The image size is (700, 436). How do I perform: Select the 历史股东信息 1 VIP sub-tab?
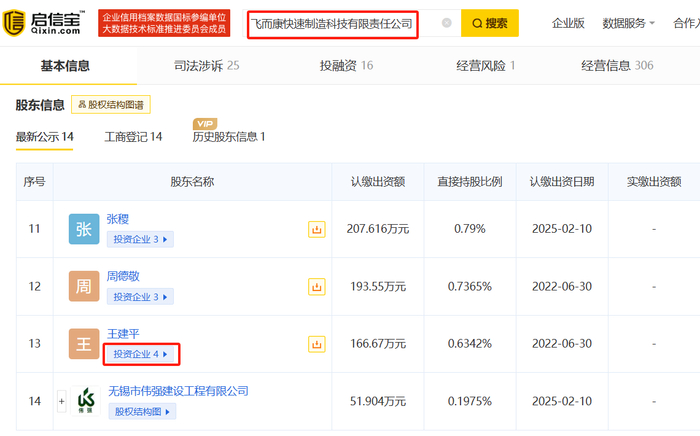click(229, 137)
